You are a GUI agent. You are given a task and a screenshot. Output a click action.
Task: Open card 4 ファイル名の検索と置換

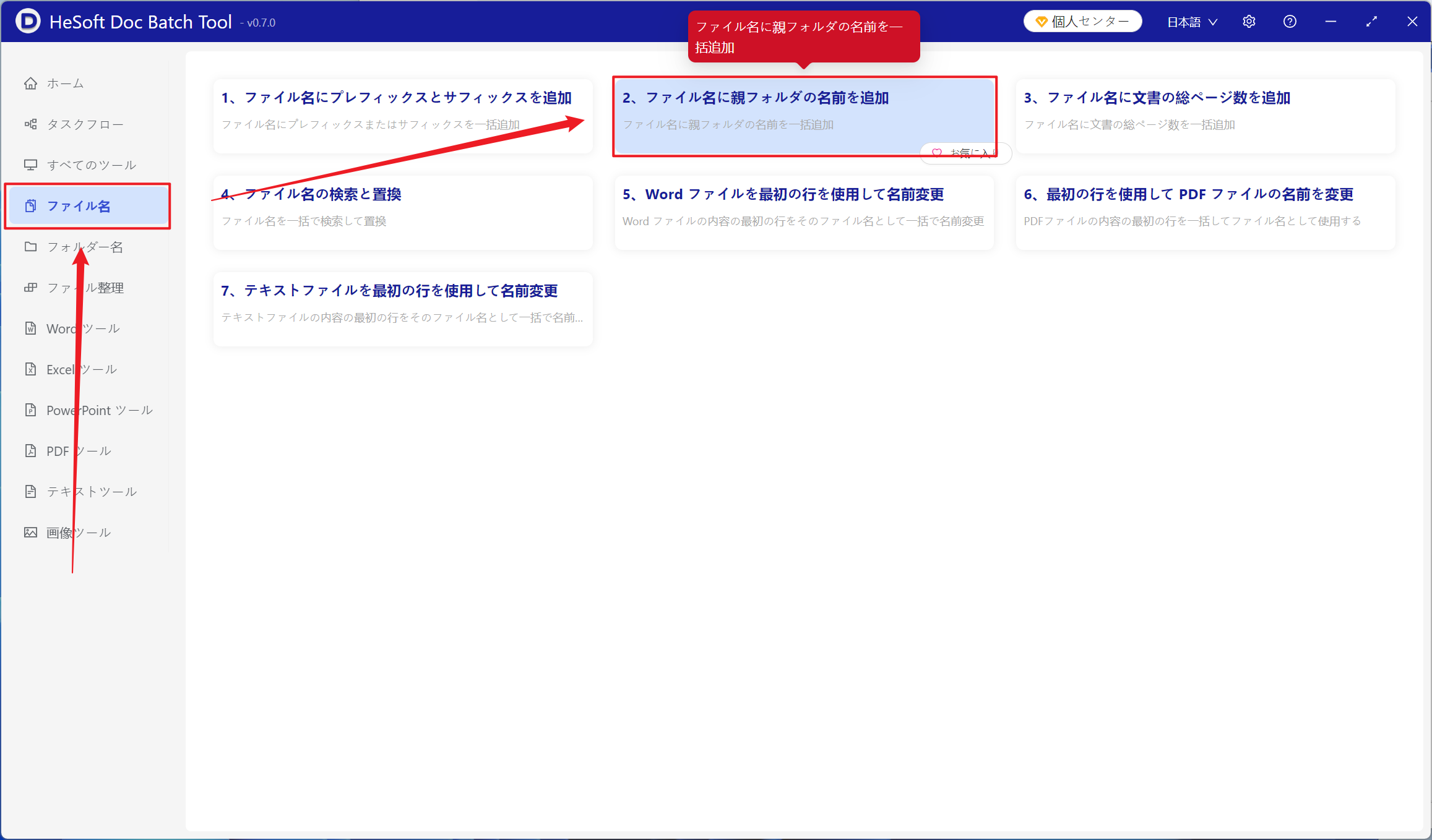(403, 213)
